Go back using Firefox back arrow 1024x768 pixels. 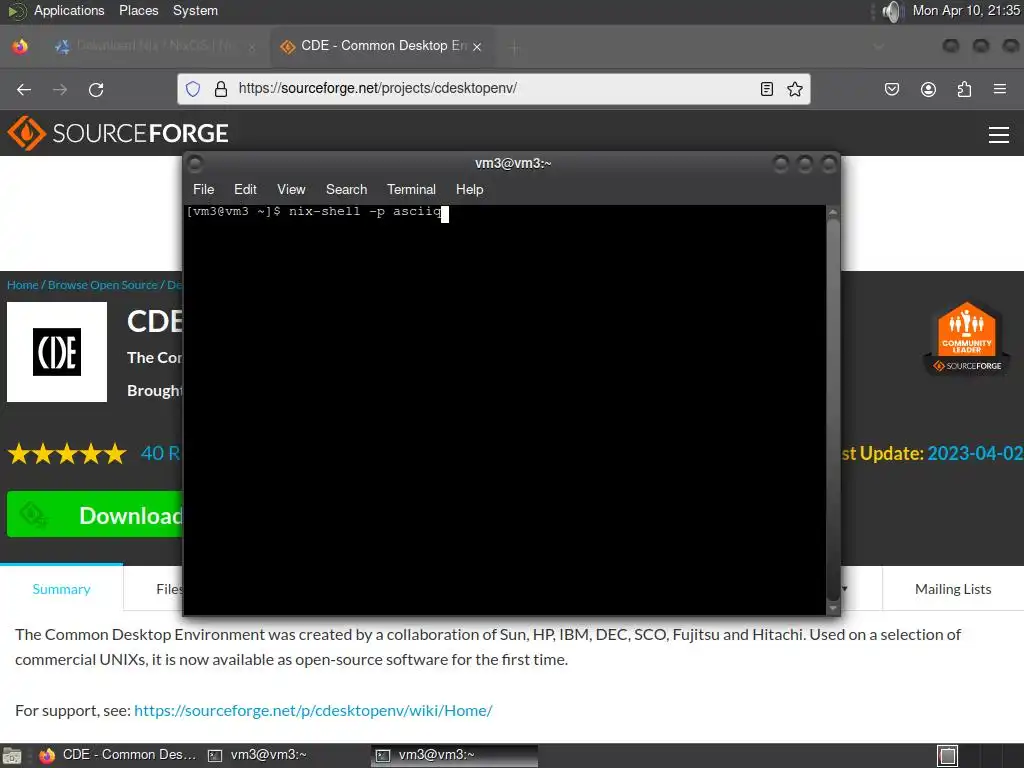[x=24, y=89]
